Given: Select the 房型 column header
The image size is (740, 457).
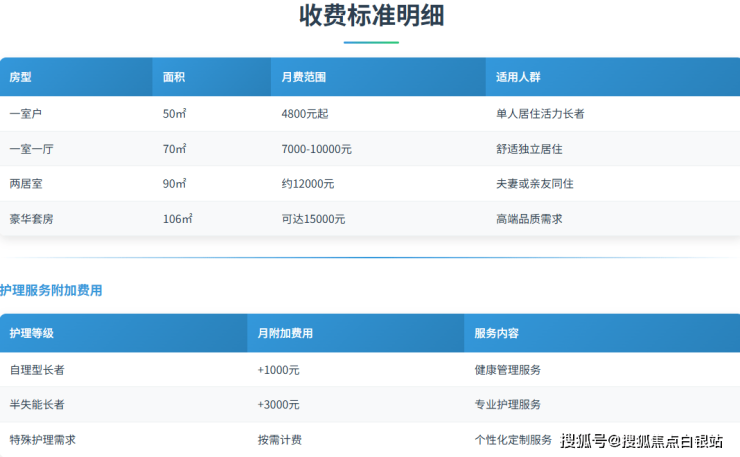Looking at the screenshot, I should (x=21, y=77).
